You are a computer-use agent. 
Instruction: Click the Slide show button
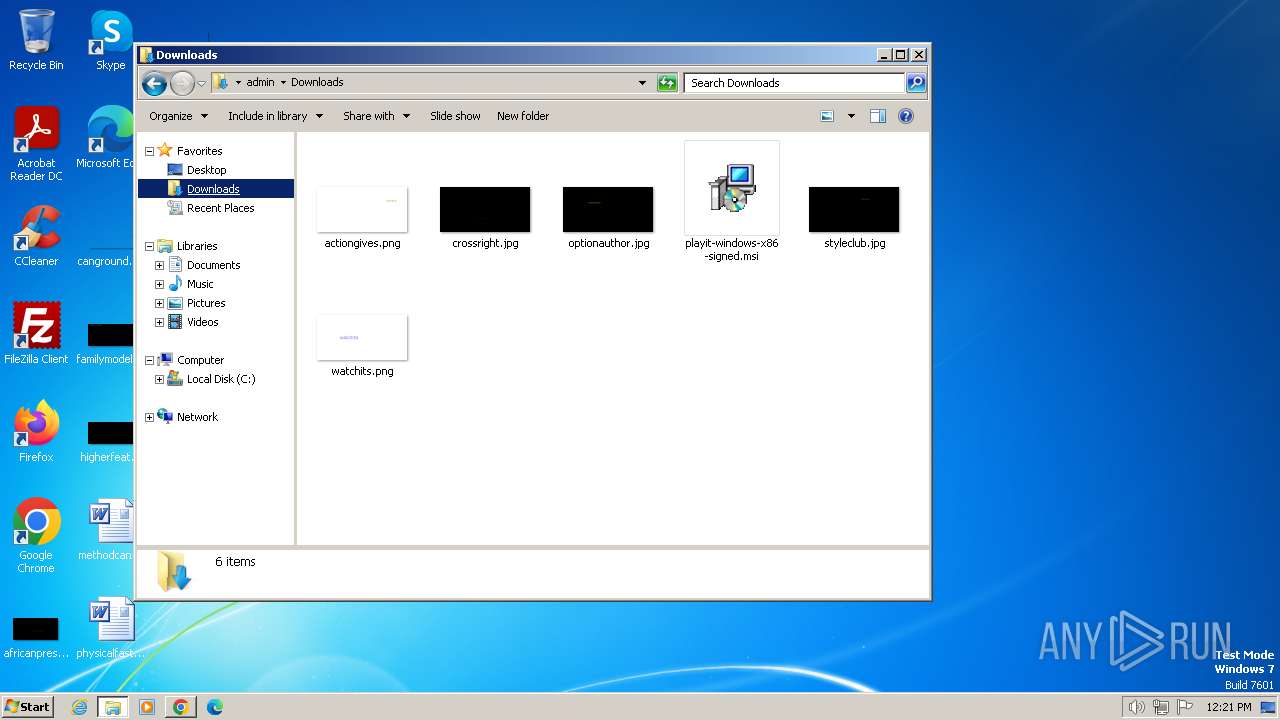(x=455, y=116)
